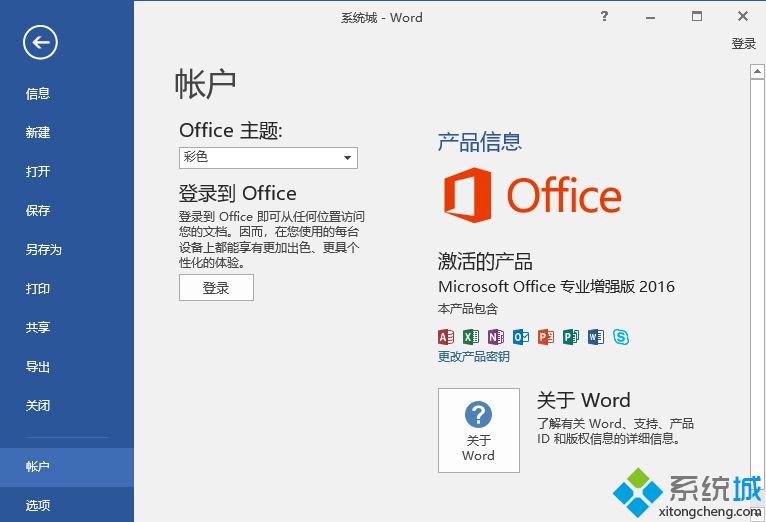Click the 关于 Word heading beside the button
766x522 pixels.
coord(584,400)
